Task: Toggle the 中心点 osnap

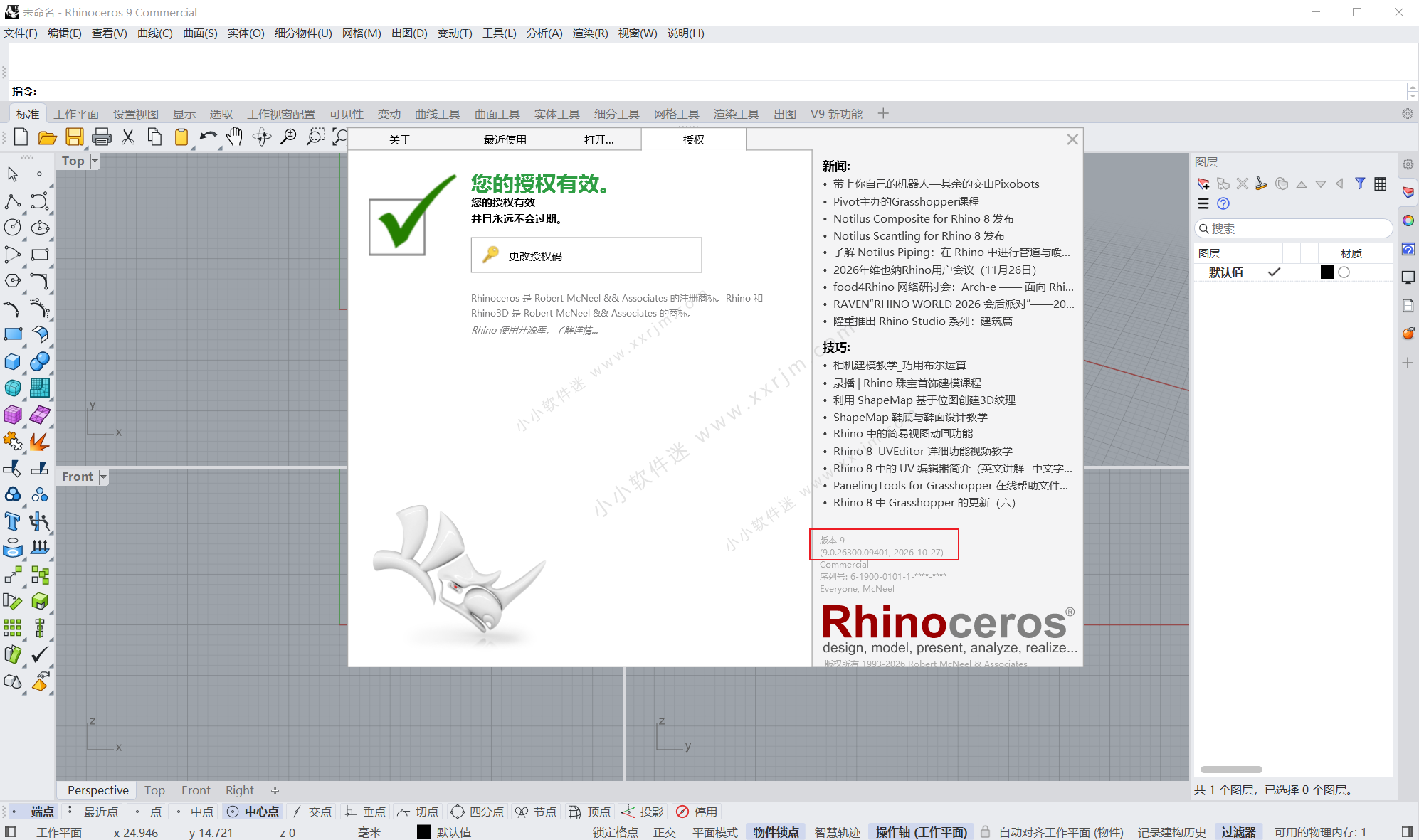Action: tap(253, 812)
